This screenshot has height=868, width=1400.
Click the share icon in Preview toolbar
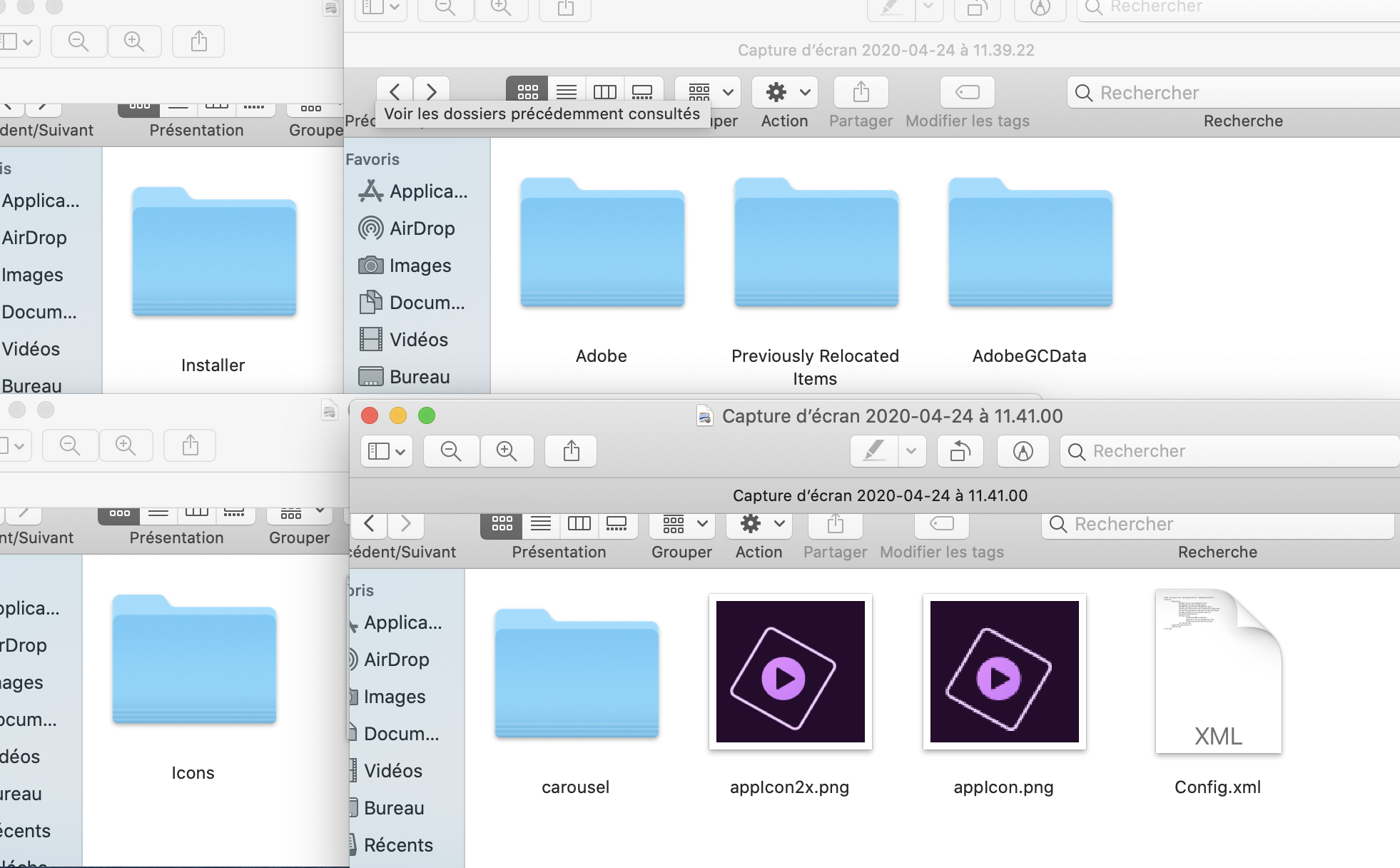coord(571,451)
